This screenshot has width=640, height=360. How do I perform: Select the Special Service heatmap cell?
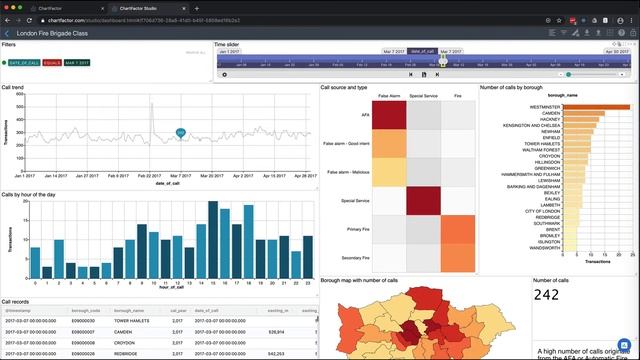pyautogui.click(x=423, y=201)
